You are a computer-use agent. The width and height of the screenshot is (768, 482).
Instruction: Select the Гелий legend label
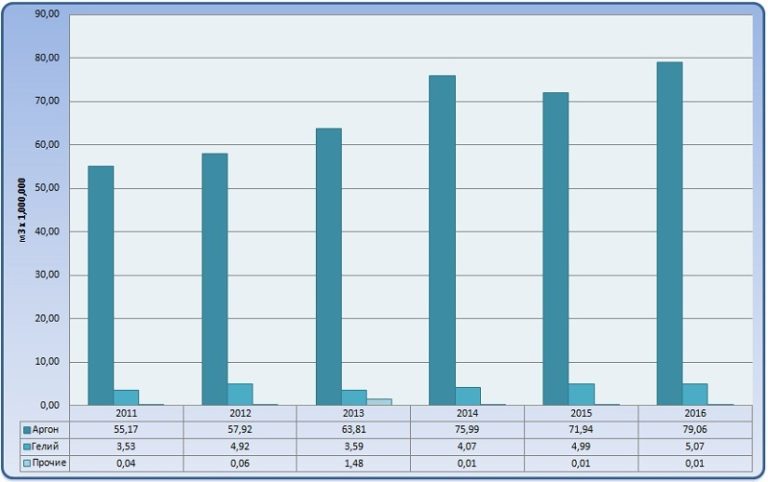[x=45, y=446]
